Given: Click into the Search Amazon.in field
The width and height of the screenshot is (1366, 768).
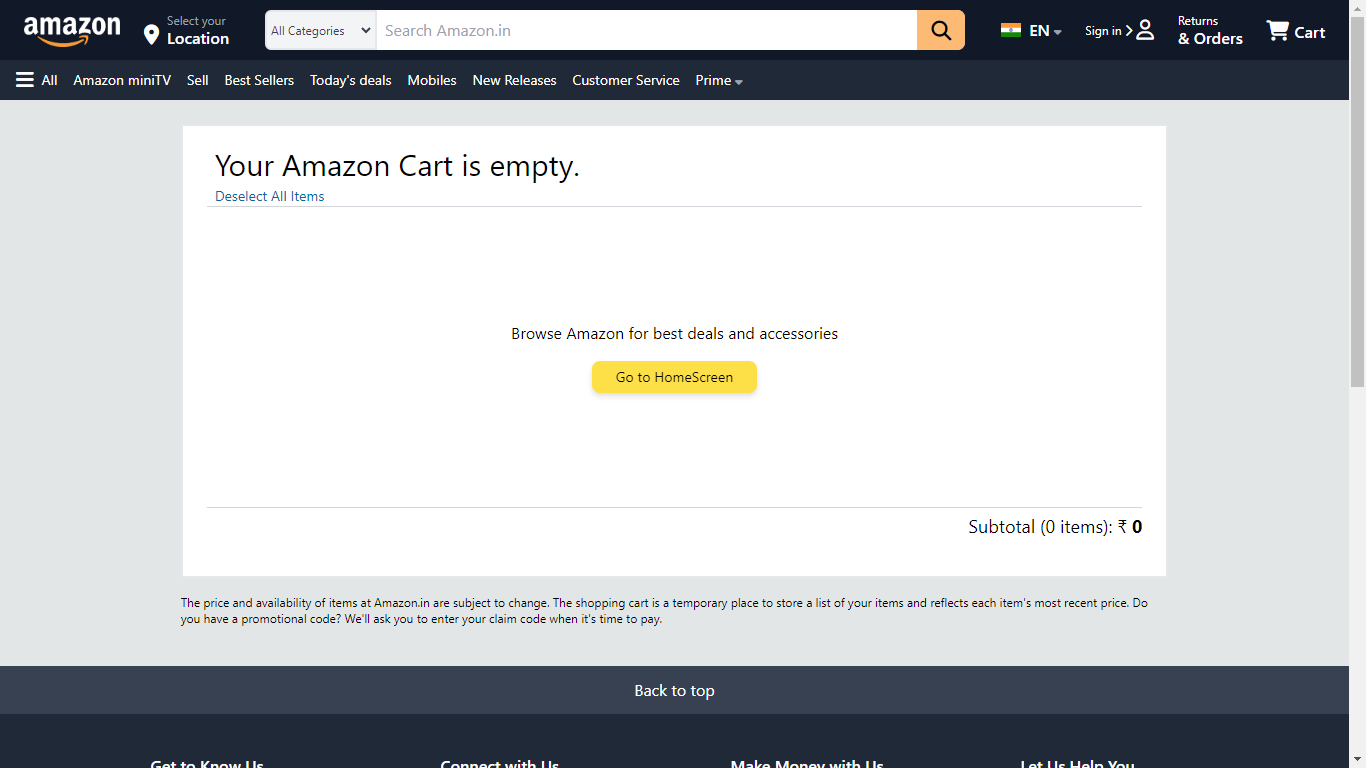Looking at the screenshot, I should pyautogui.click(x=646, y=30).
